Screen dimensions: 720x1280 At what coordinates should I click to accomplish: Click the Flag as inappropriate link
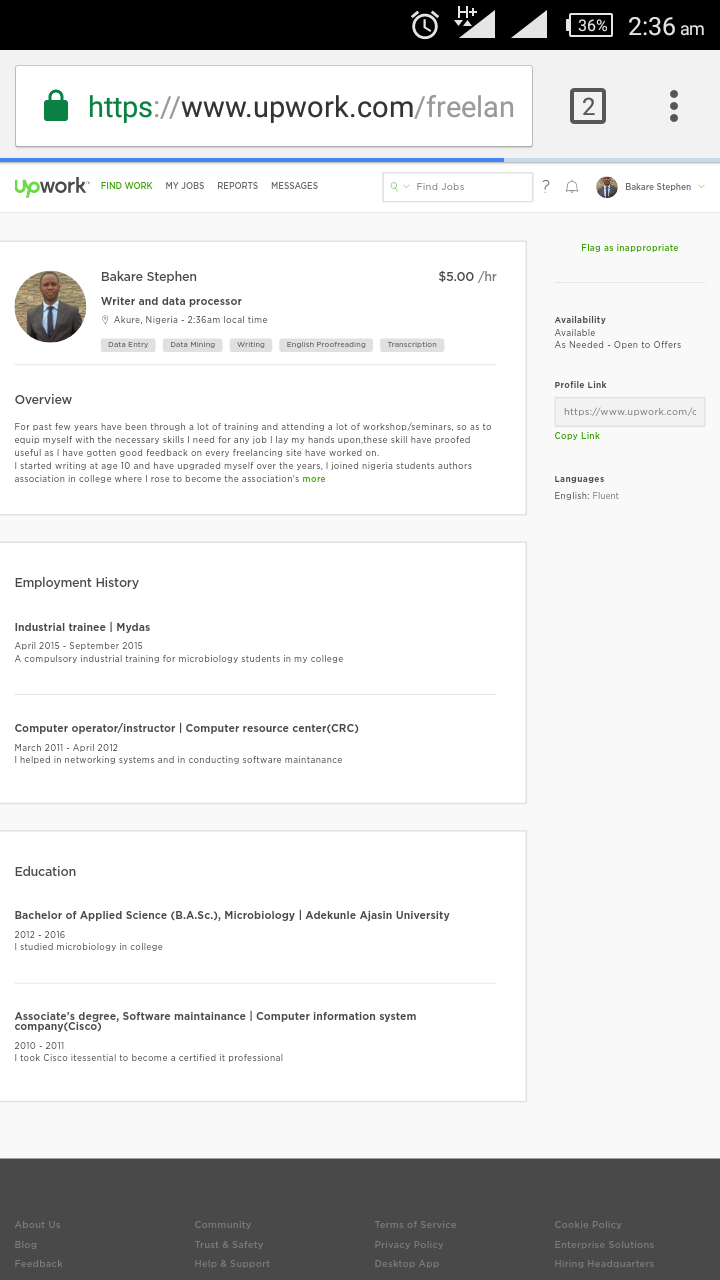[629, 248]
